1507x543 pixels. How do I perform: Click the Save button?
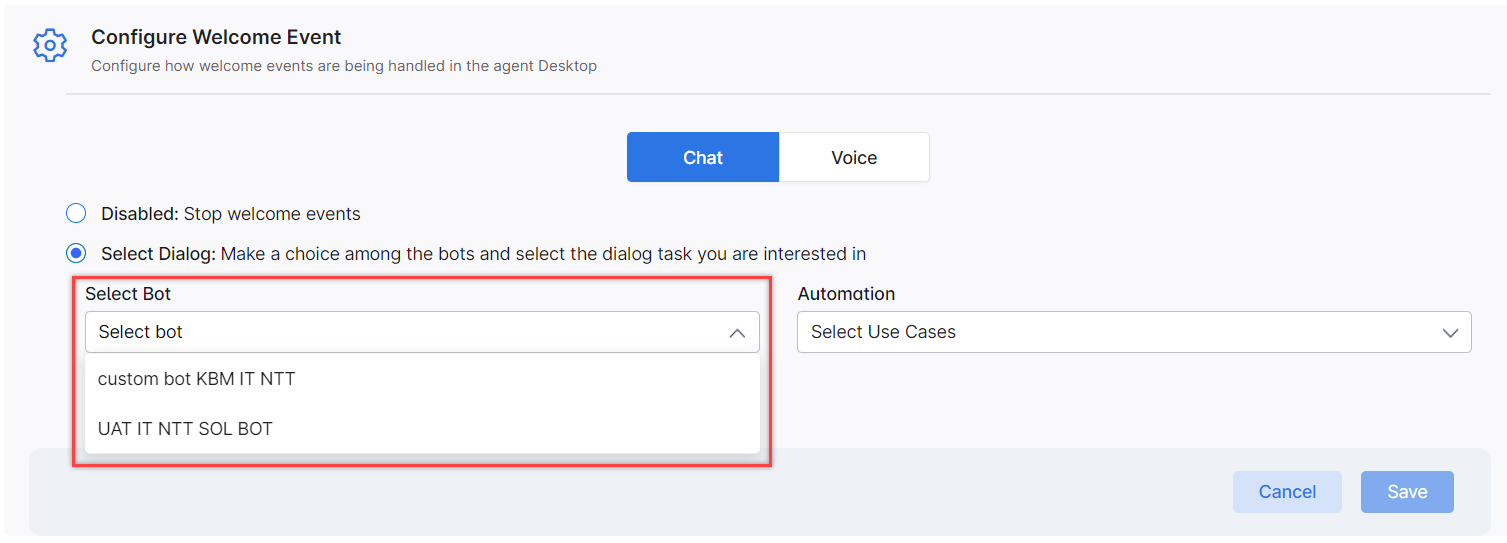pyautogui.click(x=1407, y=492)
